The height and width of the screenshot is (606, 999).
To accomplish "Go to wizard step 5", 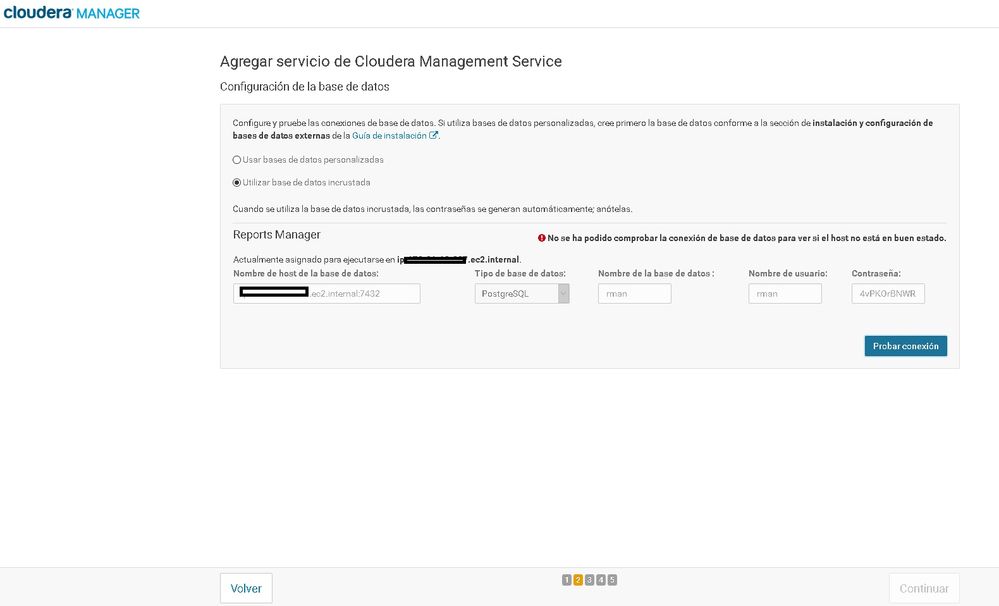I will [x=612, y=580].
